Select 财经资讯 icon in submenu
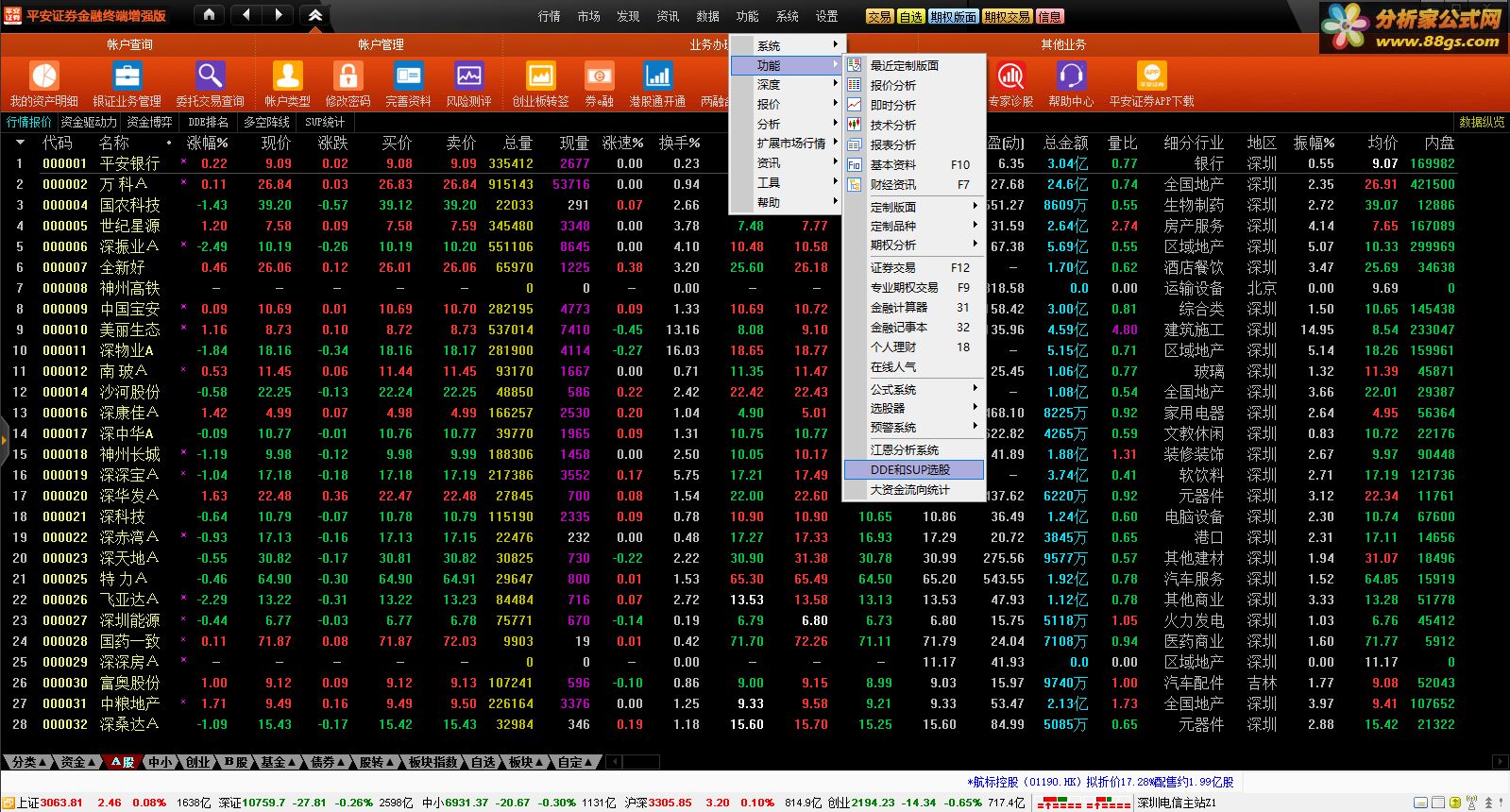This screenshot has height=812, width=1510. pos(855,185)
